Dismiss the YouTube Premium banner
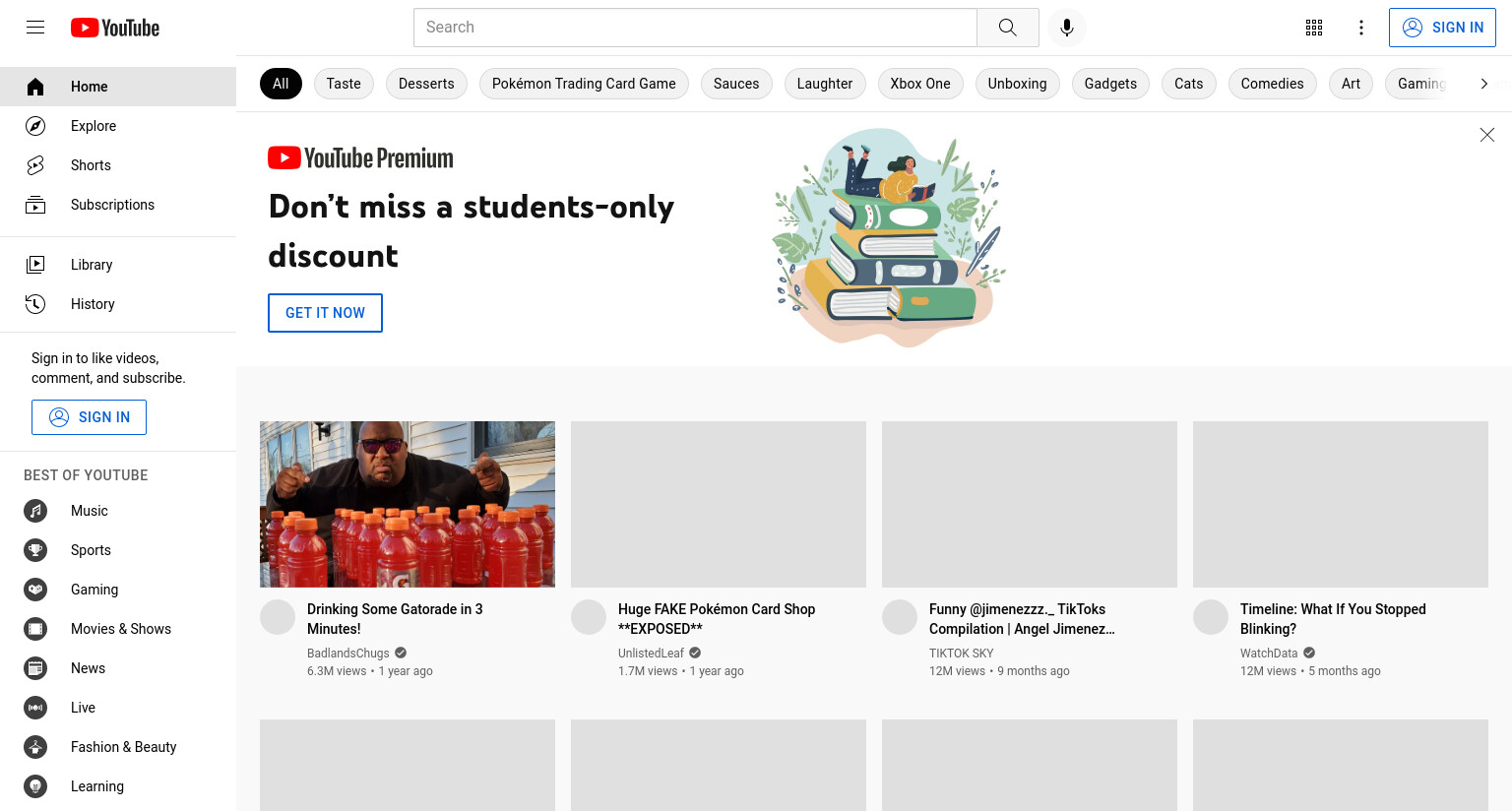This screenshot has height=811, width=1512. 1487,135
